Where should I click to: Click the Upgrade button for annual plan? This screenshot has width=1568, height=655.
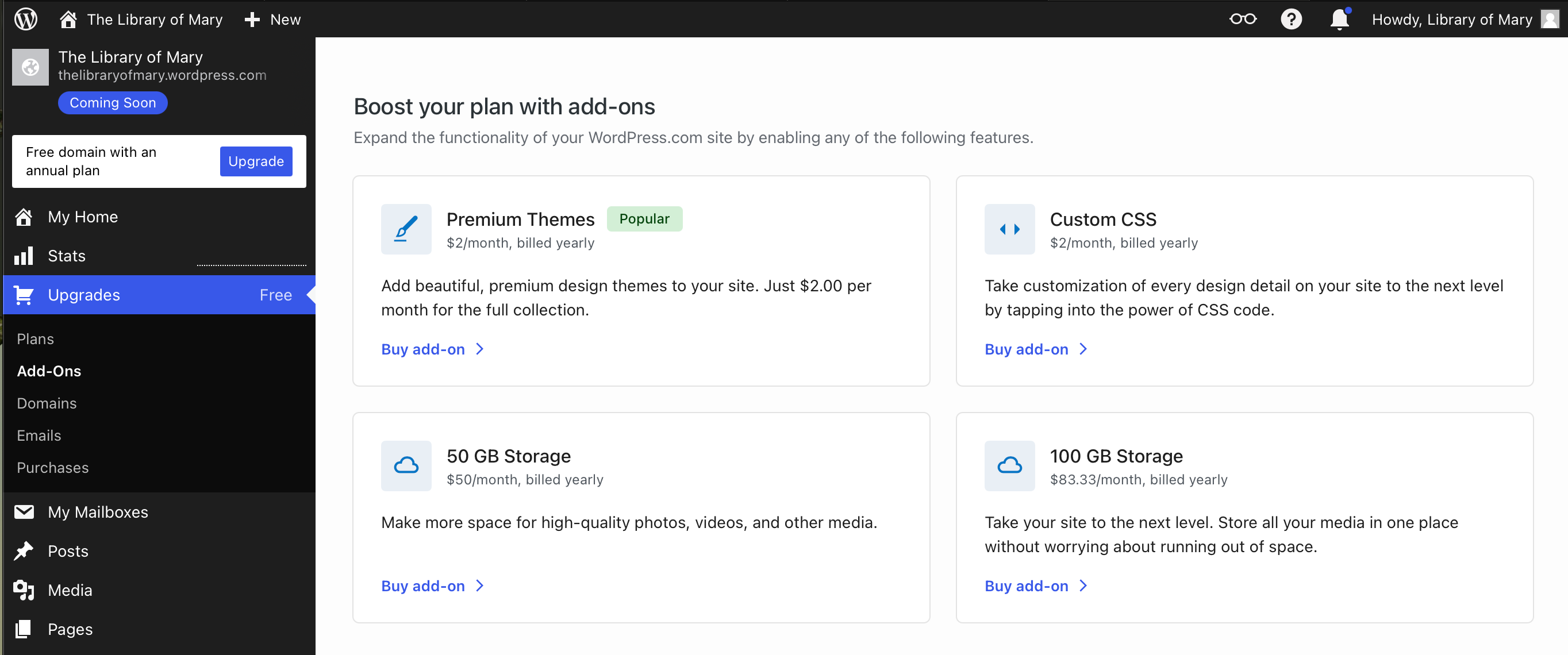click(x=256, y=161)
